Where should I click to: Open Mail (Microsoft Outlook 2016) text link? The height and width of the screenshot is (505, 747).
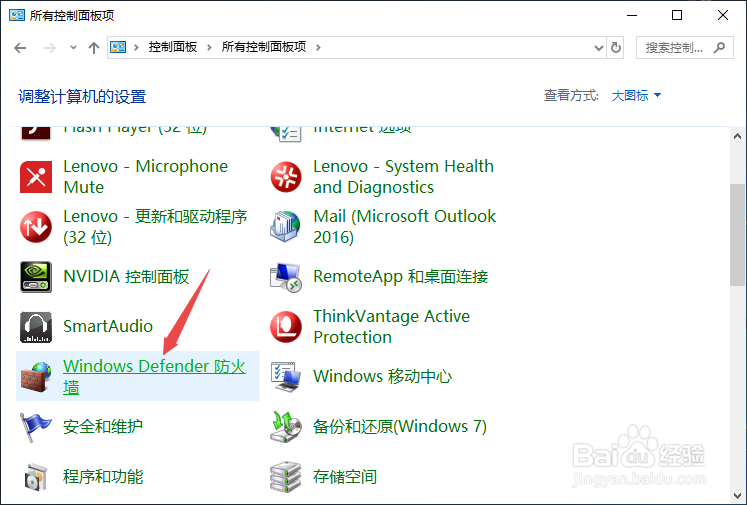[x=404, y=227]
